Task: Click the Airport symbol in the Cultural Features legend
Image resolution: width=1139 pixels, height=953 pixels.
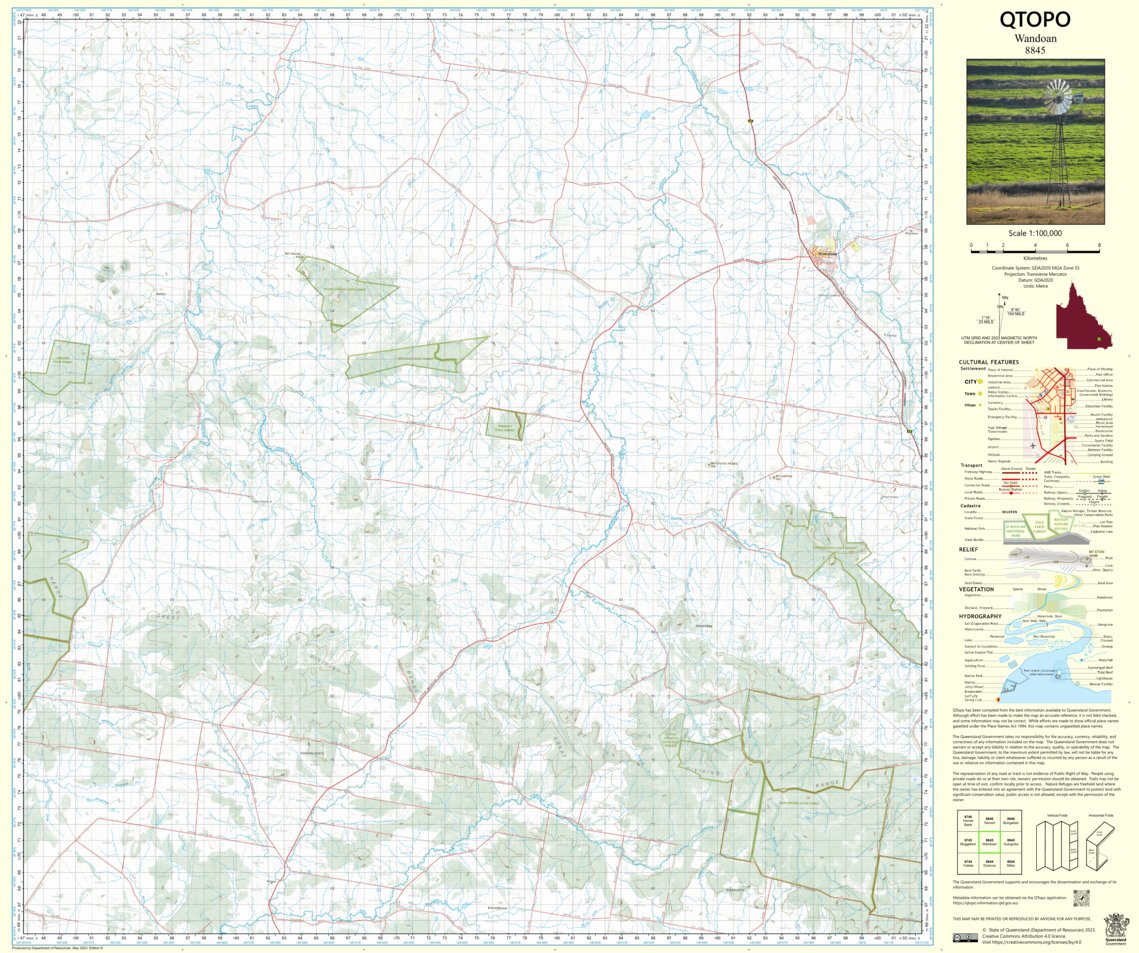Action: pyautogui.click(x=1033, y=445)
